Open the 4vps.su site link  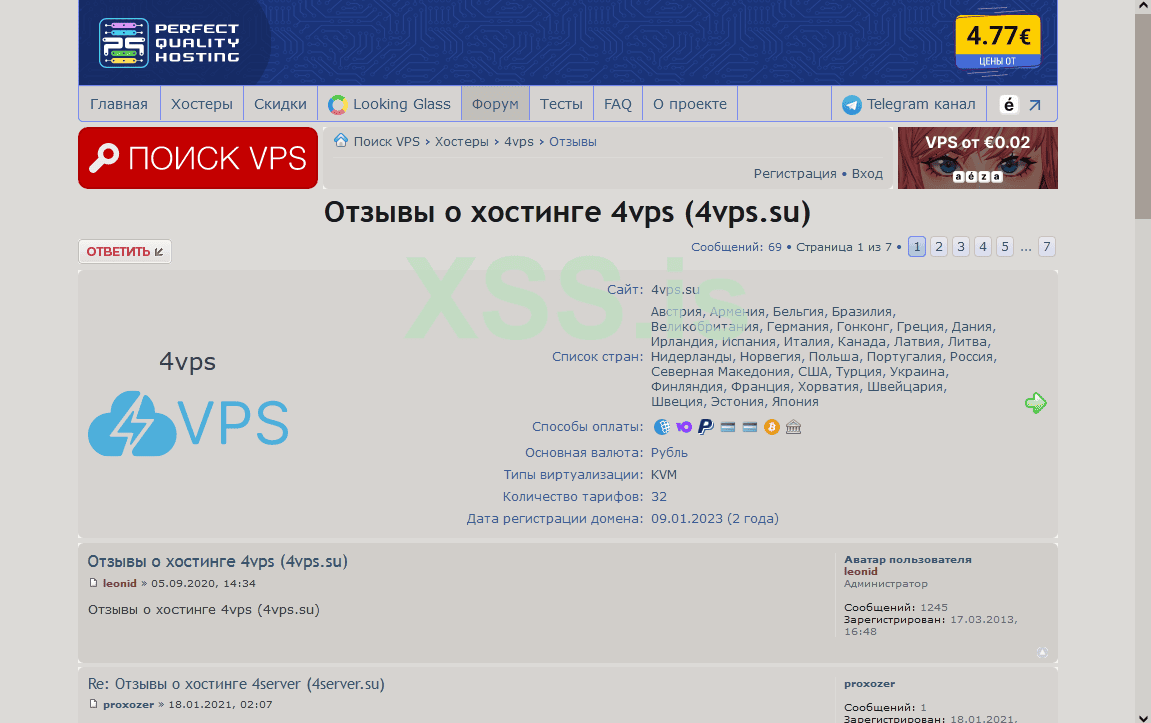(675, 289)
